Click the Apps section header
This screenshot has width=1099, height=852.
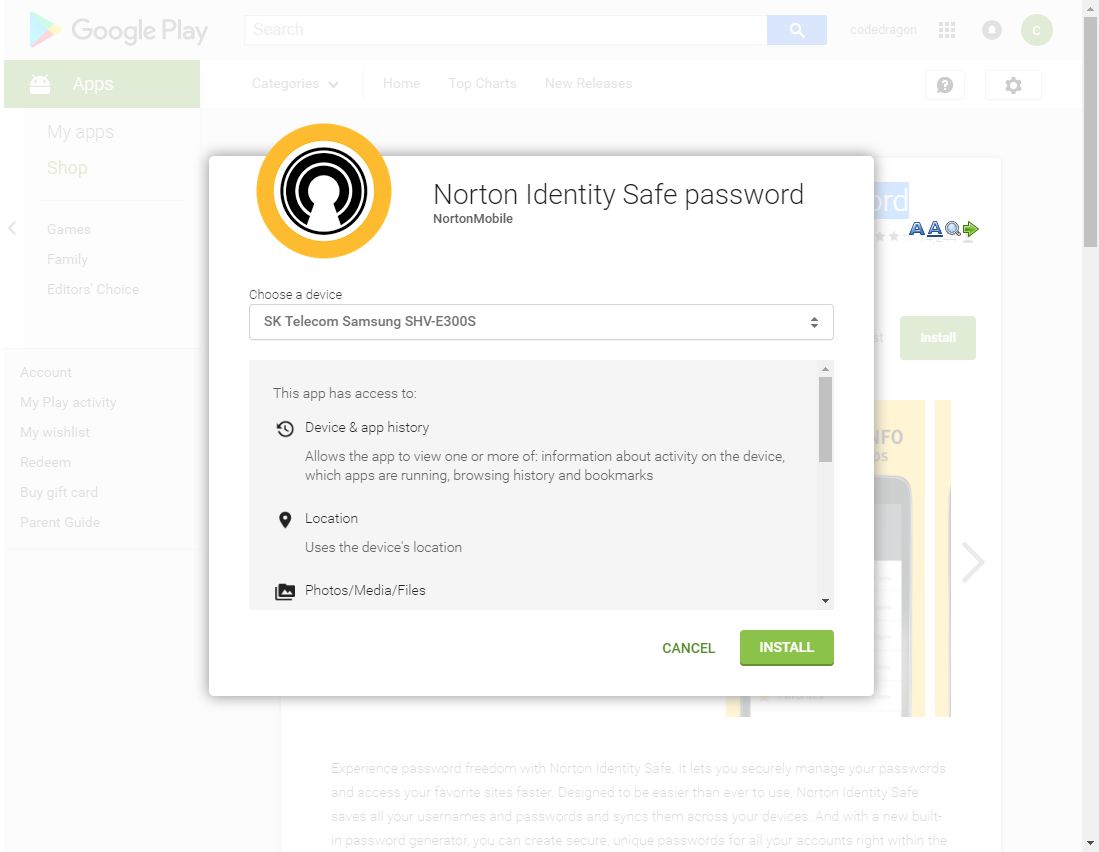click(102, 84)
